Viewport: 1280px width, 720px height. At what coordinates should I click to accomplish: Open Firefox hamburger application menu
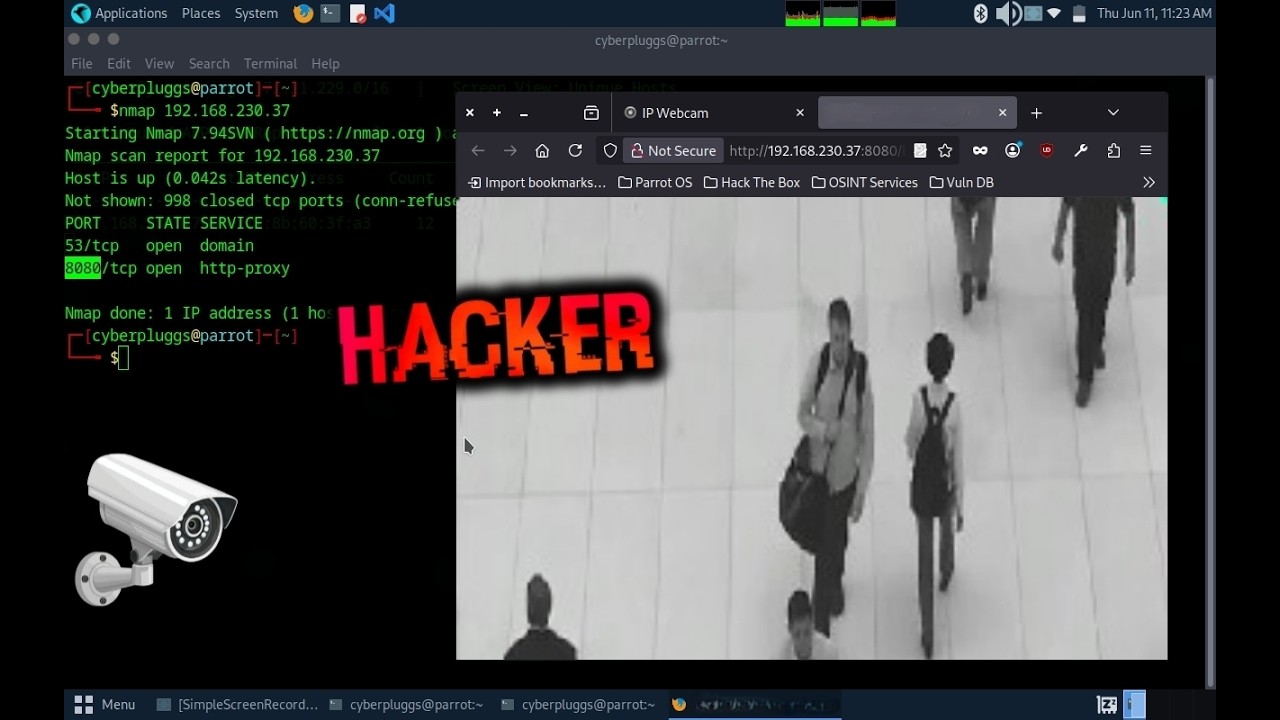coord(1146,150)
